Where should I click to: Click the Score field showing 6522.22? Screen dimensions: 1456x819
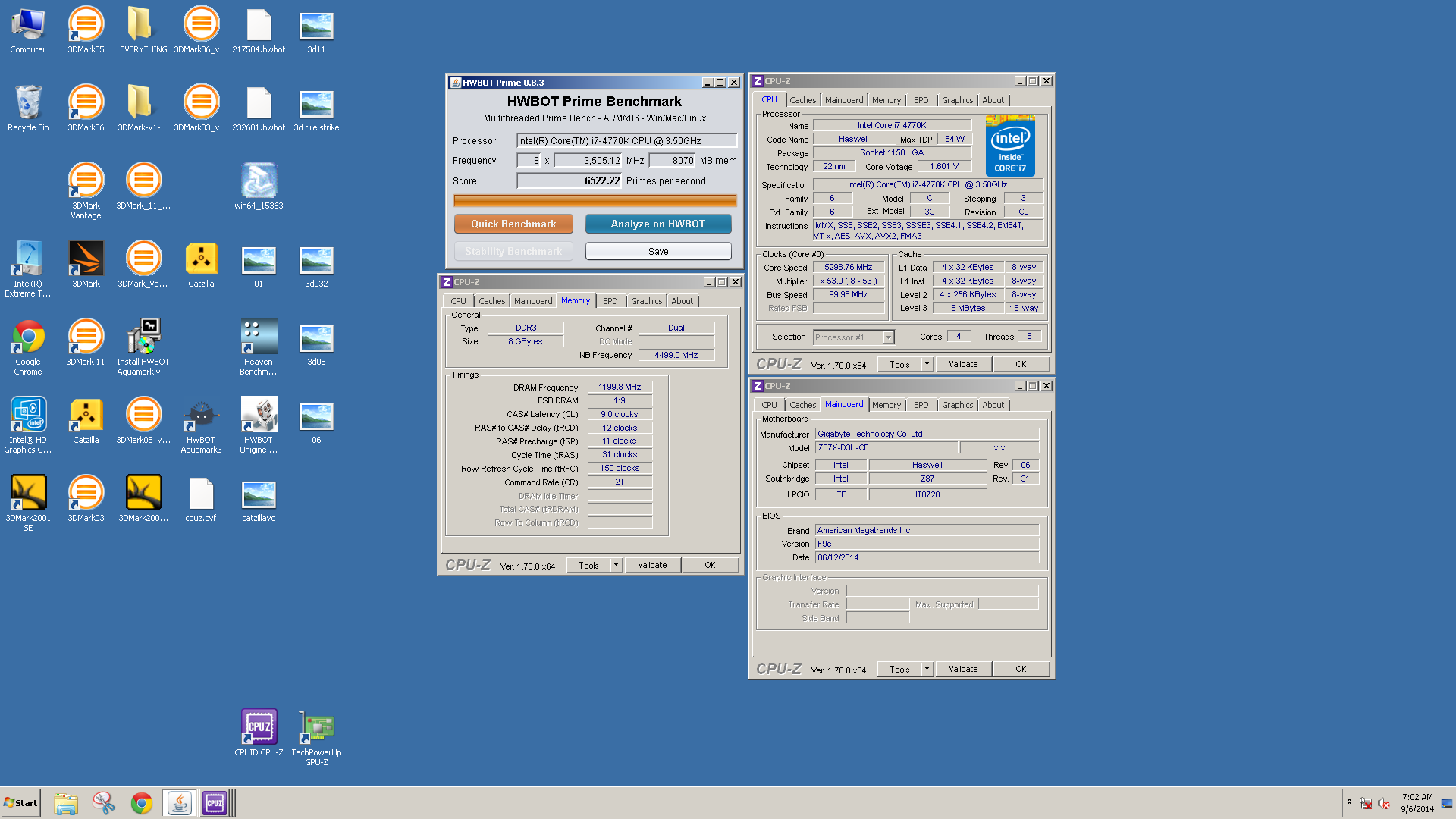coord(569,180)
